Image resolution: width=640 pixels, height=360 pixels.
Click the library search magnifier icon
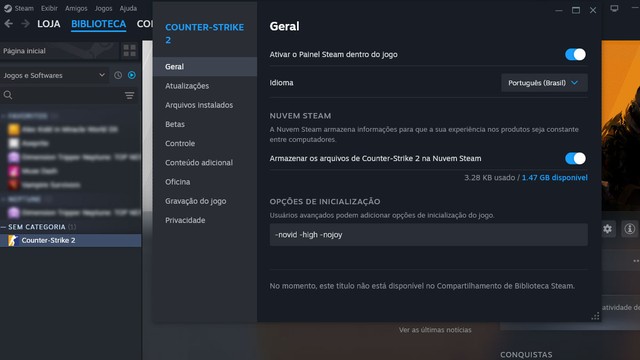tap(8, 95)
